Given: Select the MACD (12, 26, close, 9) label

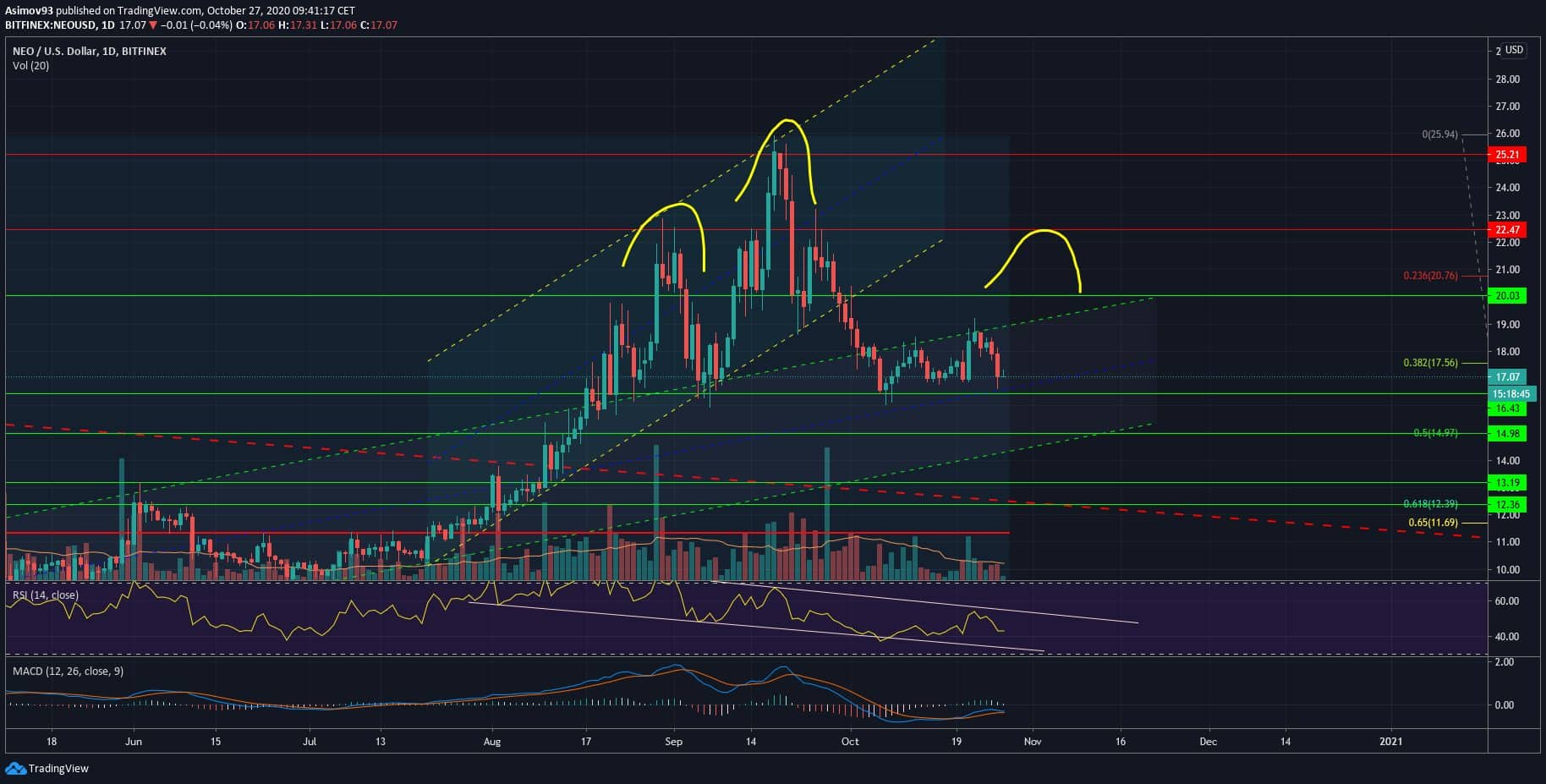Looking at the screenshot, I should coord(68,671).
